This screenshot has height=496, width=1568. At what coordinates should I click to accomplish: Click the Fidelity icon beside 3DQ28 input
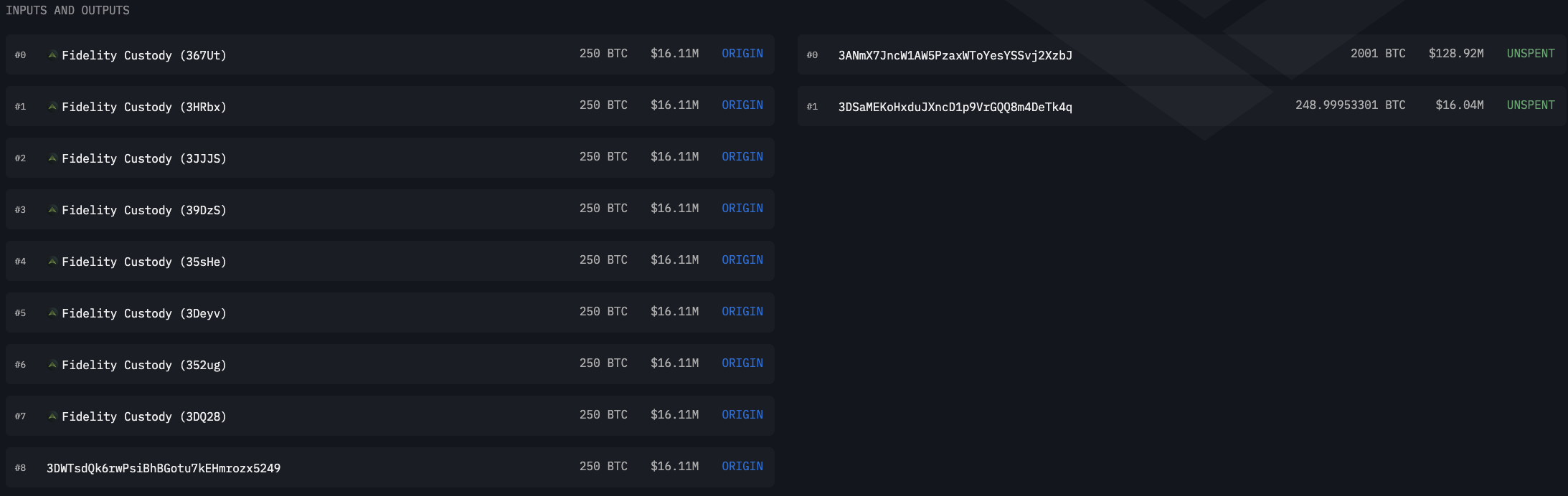click(x=52, y=416)
